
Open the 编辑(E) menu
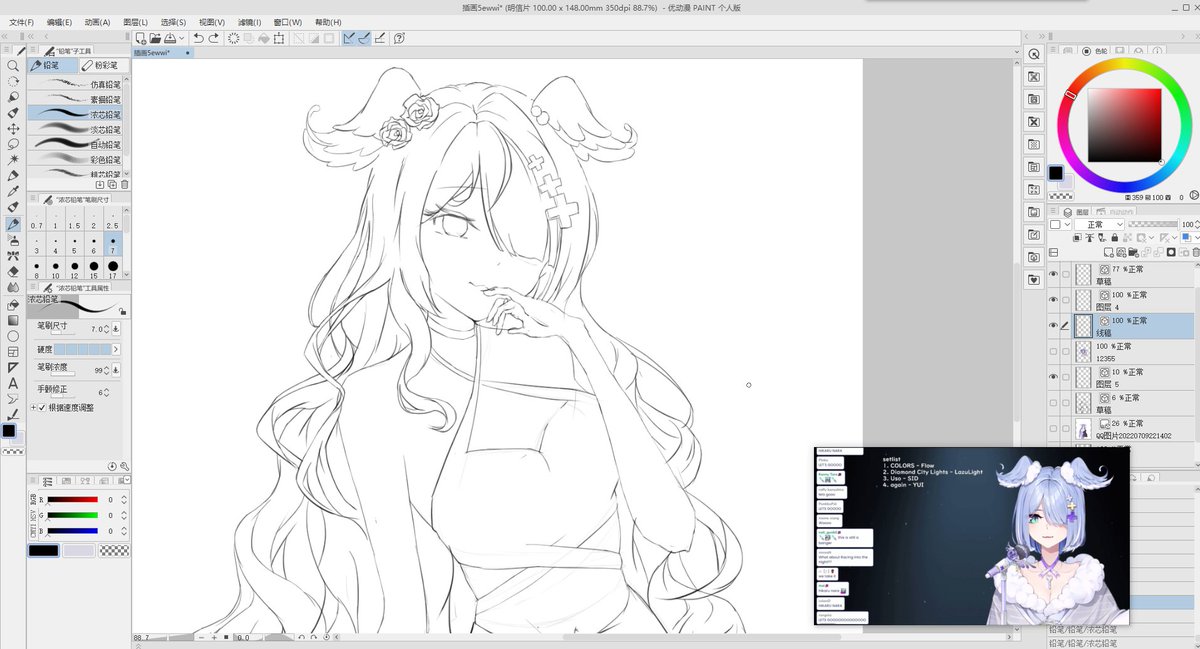click(59, 21)
